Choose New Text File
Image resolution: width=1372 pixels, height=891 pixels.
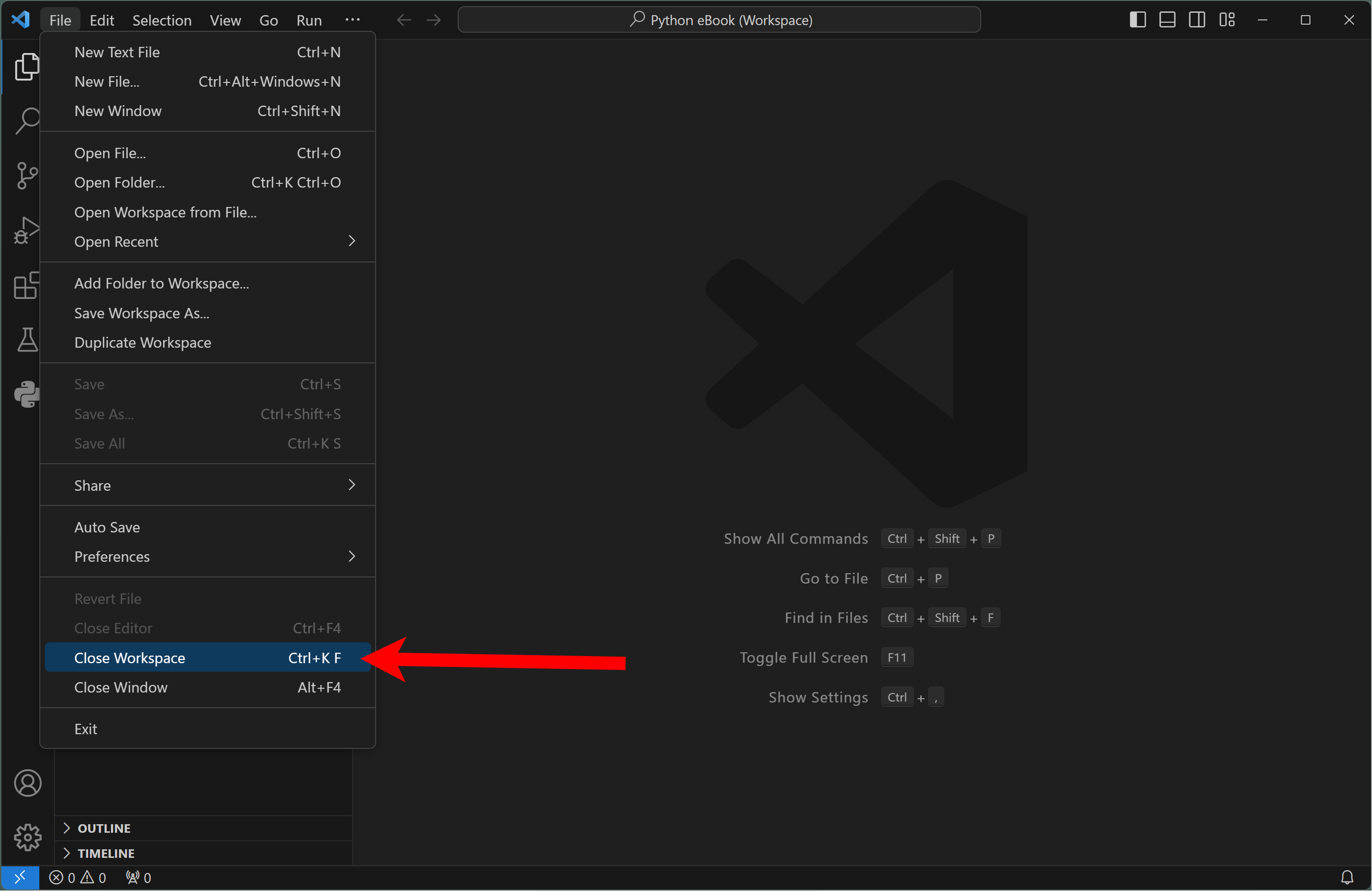point(208,52)
